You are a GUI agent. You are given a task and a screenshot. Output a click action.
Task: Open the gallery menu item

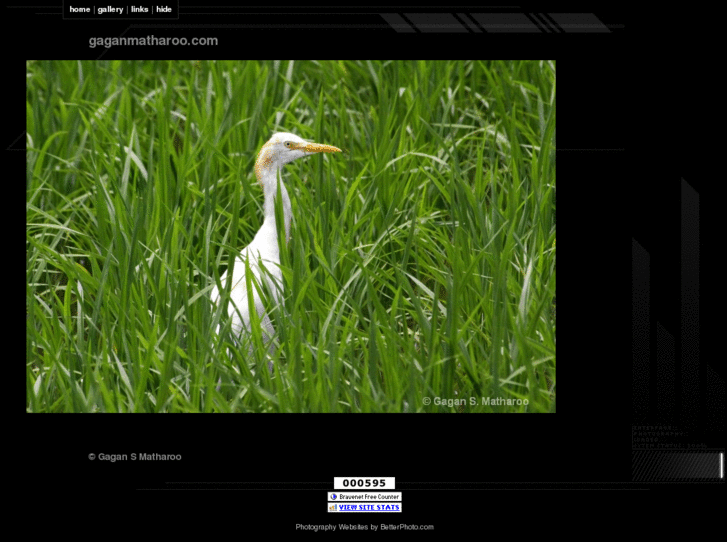(110, 9)
